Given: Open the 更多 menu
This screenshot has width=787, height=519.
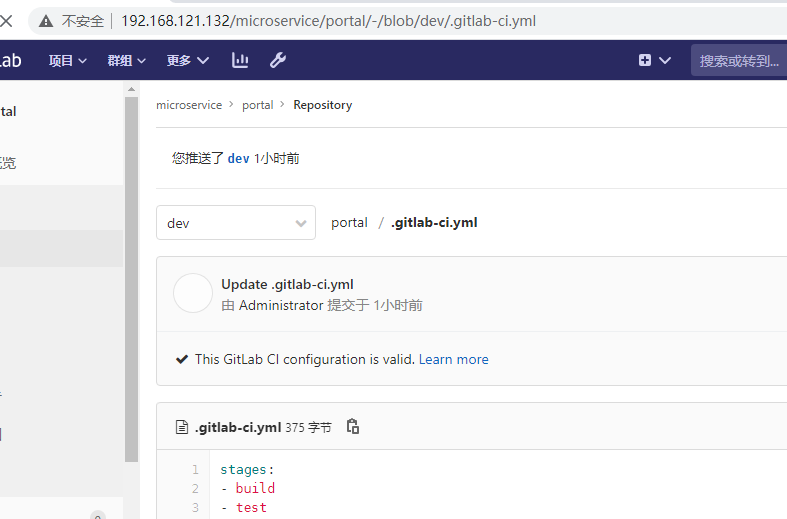Looking at the screenshot, I should coord(188,61).
